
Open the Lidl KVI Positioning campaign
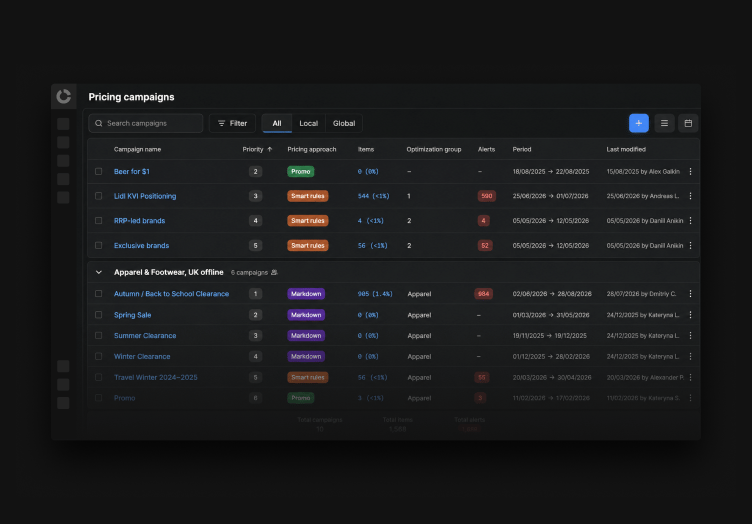(145, 196)
